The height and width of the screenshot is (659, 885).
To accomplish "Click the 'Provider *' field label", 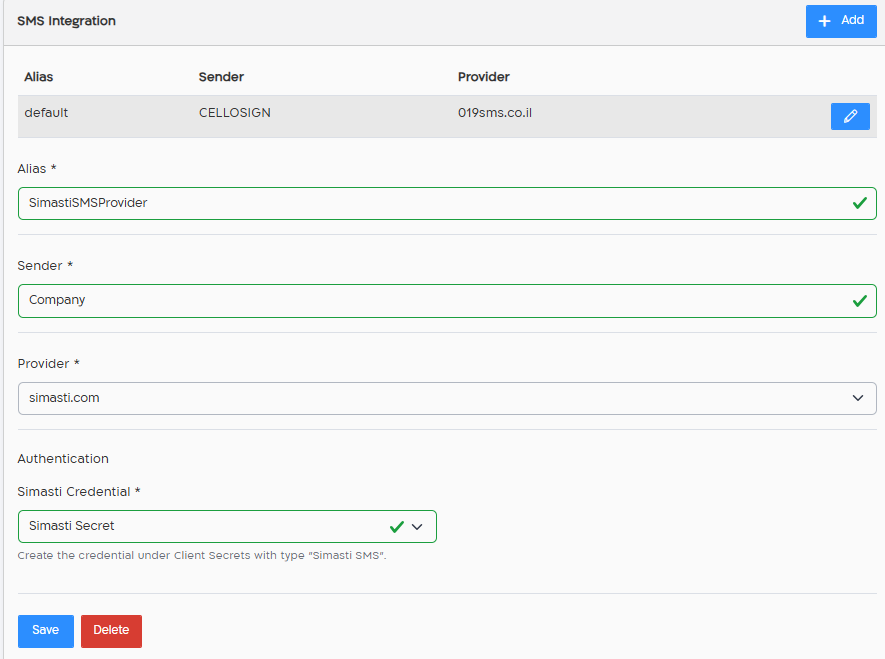I will [49, 364].
